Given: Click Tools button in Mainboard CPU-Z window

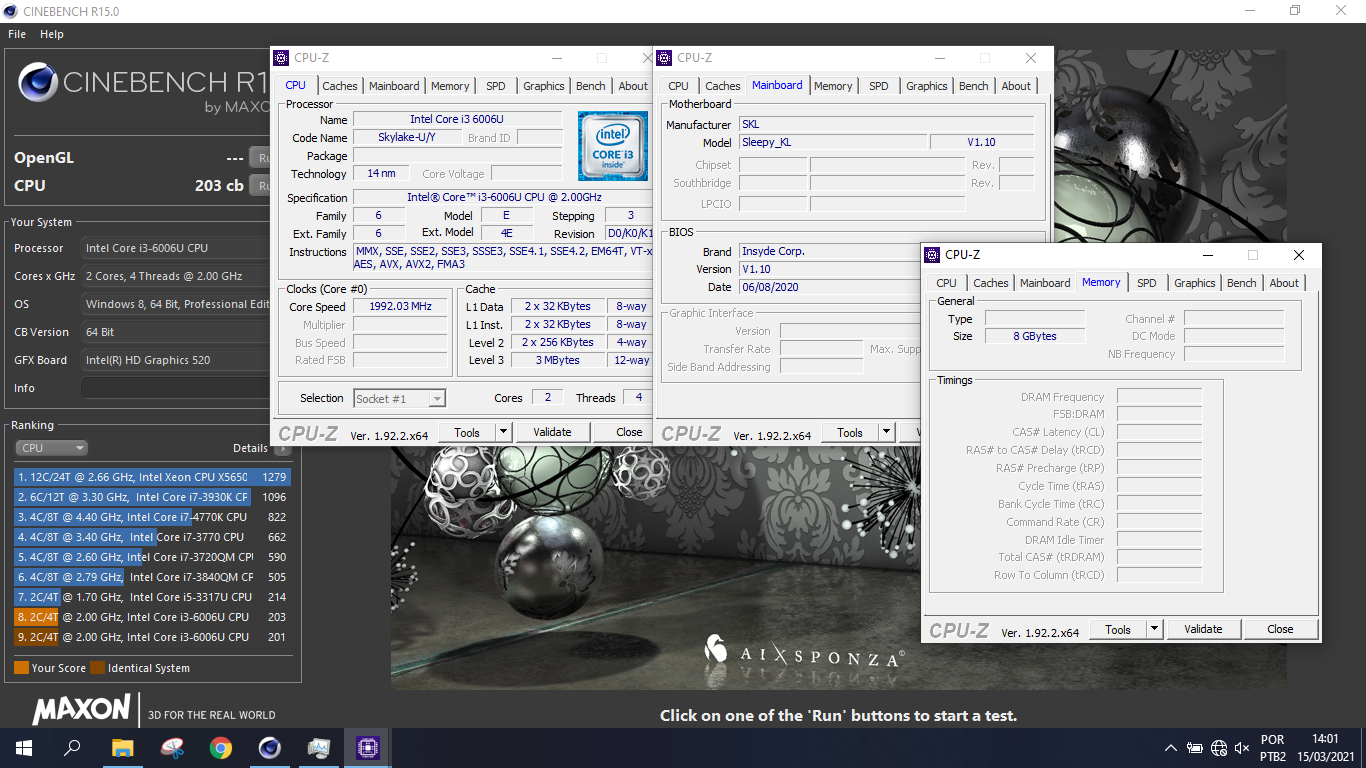Looking at the screenshot, I should pyautogui.click(x=850, y=432).
